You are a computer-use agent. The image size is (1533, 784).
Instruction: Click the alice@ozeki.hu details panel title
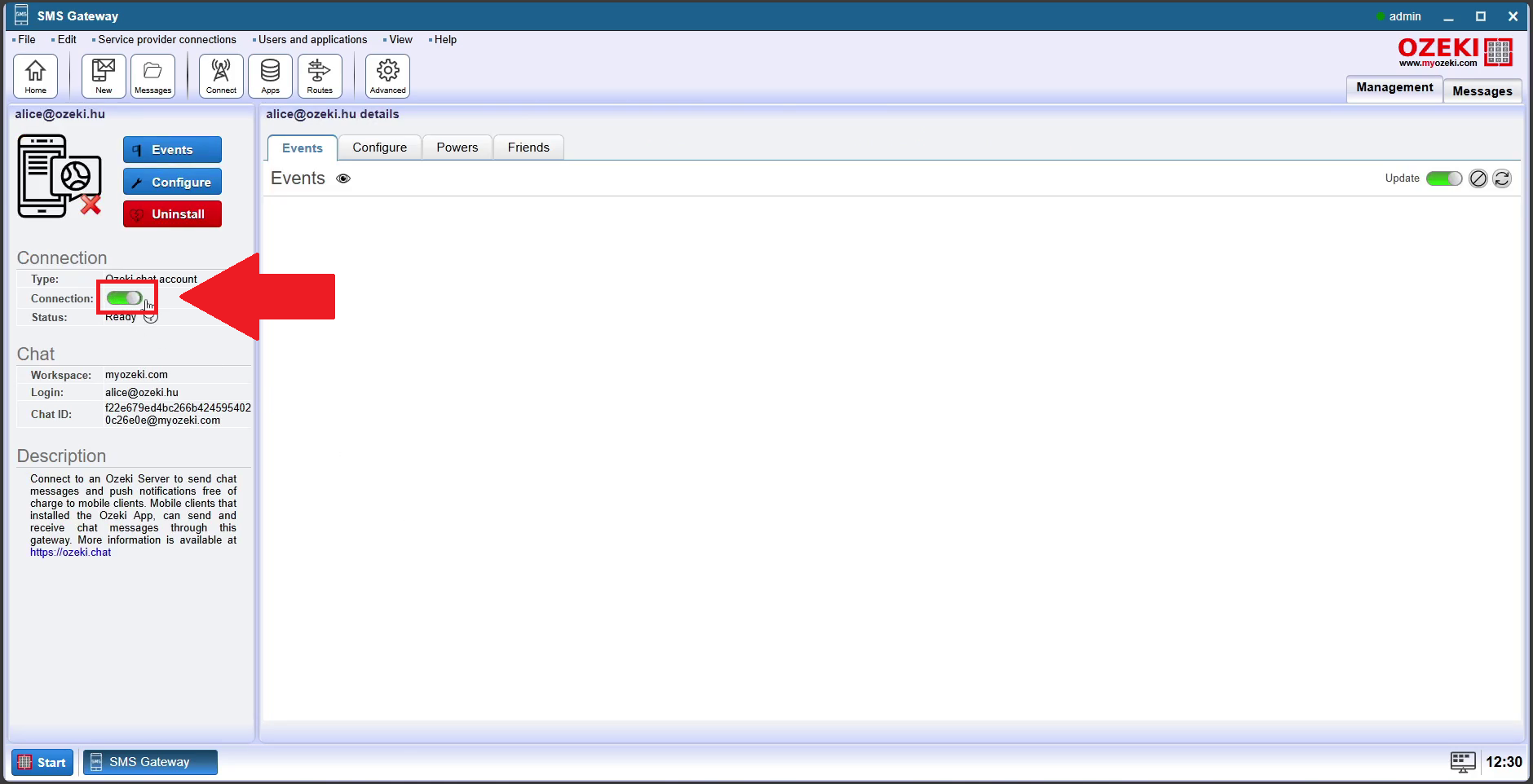coord(333,114)
